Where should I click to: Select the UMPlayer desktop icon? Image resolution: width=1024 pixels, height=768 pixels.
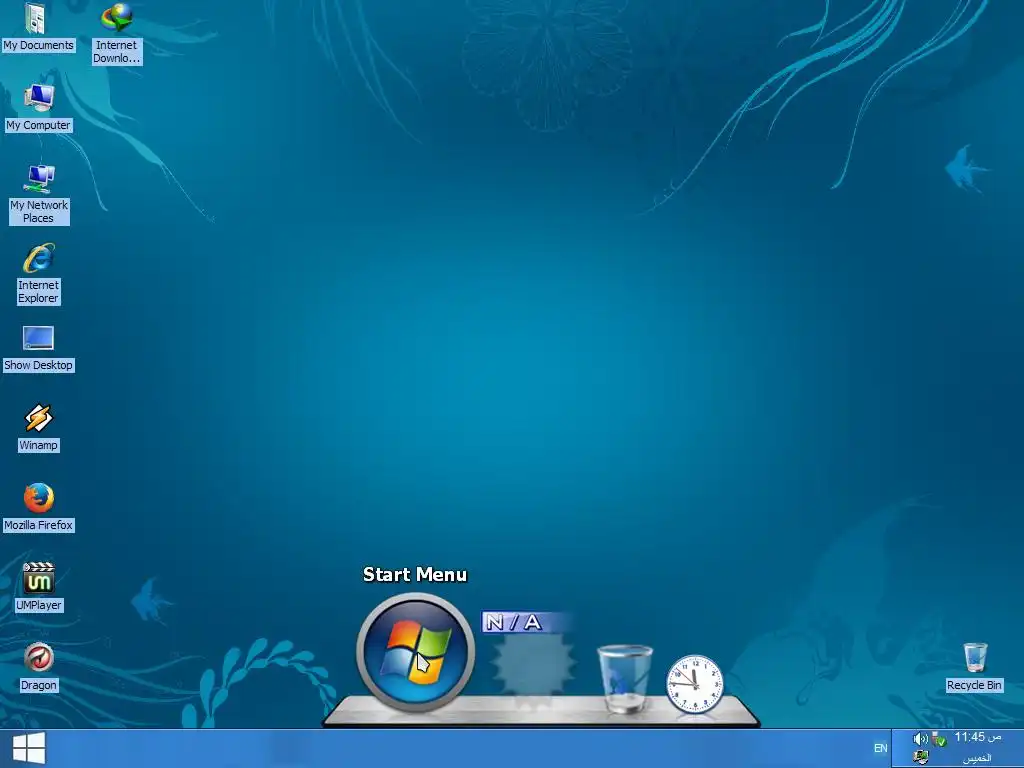[39, 587]
